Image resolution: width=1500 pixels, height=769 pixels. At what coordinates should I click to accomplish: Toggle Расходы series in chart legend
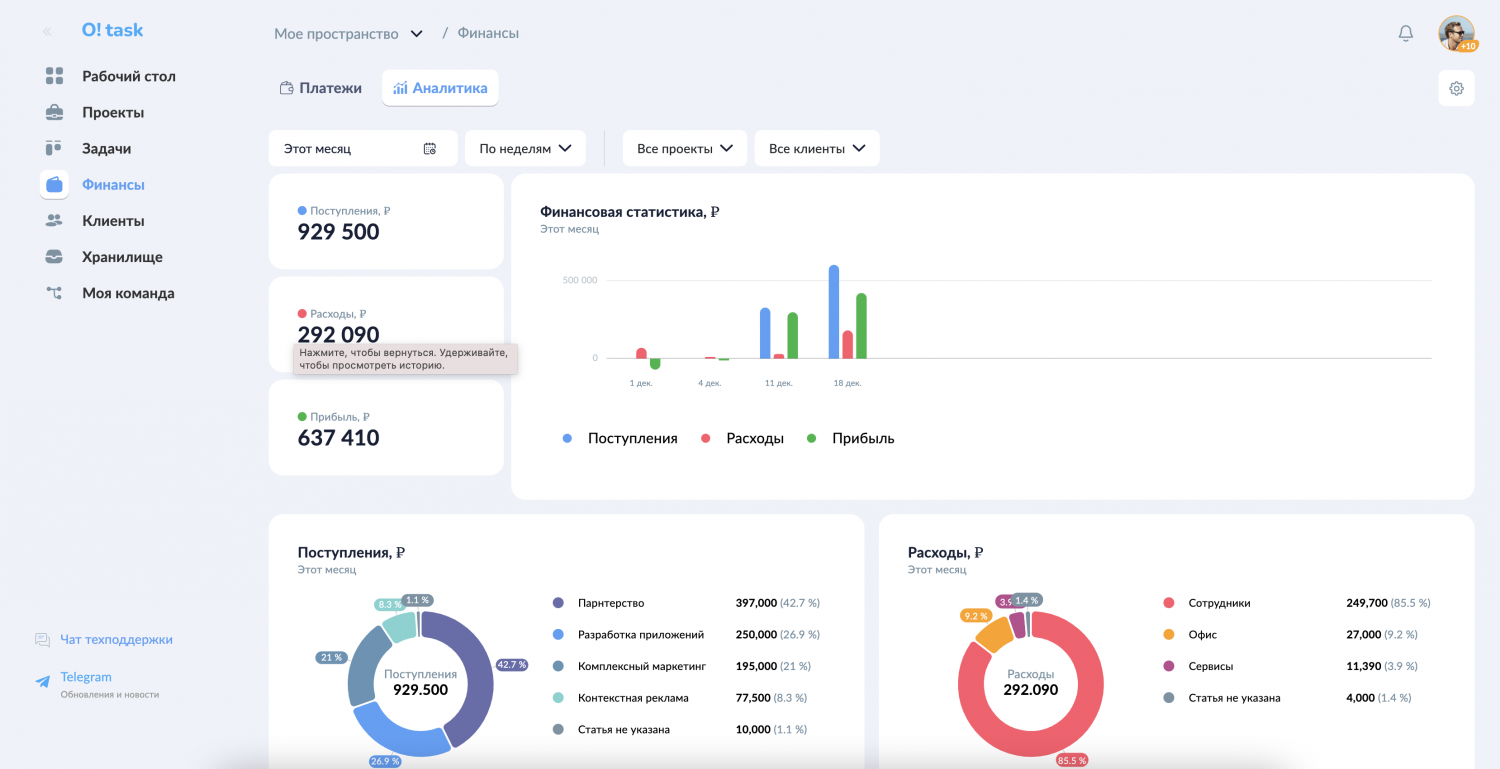(743, 438)
